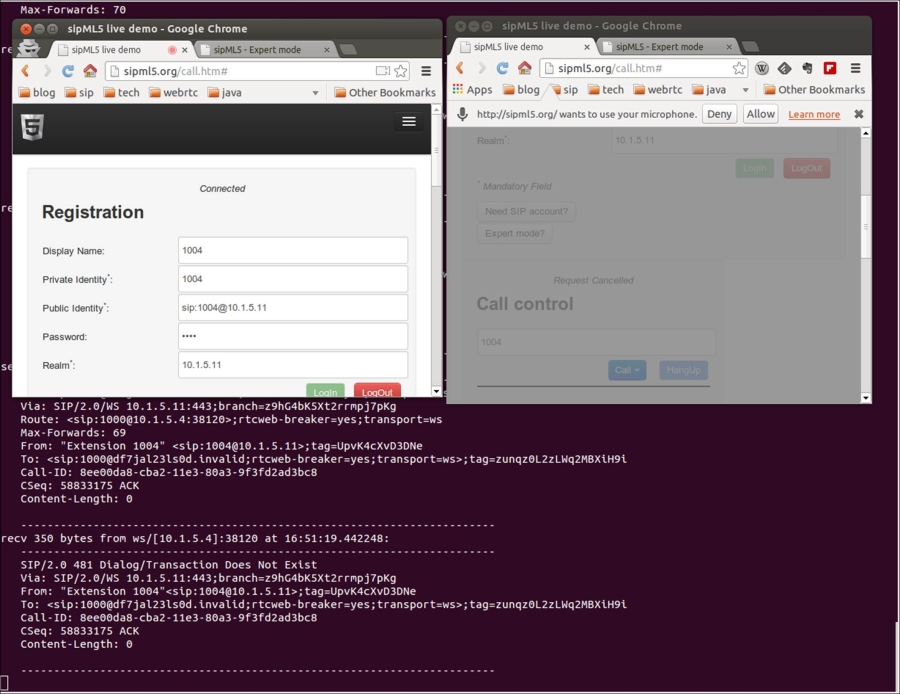Open the Learn more link in permission bar
Viewport: 900px width, 694px height.
(813, 115)
